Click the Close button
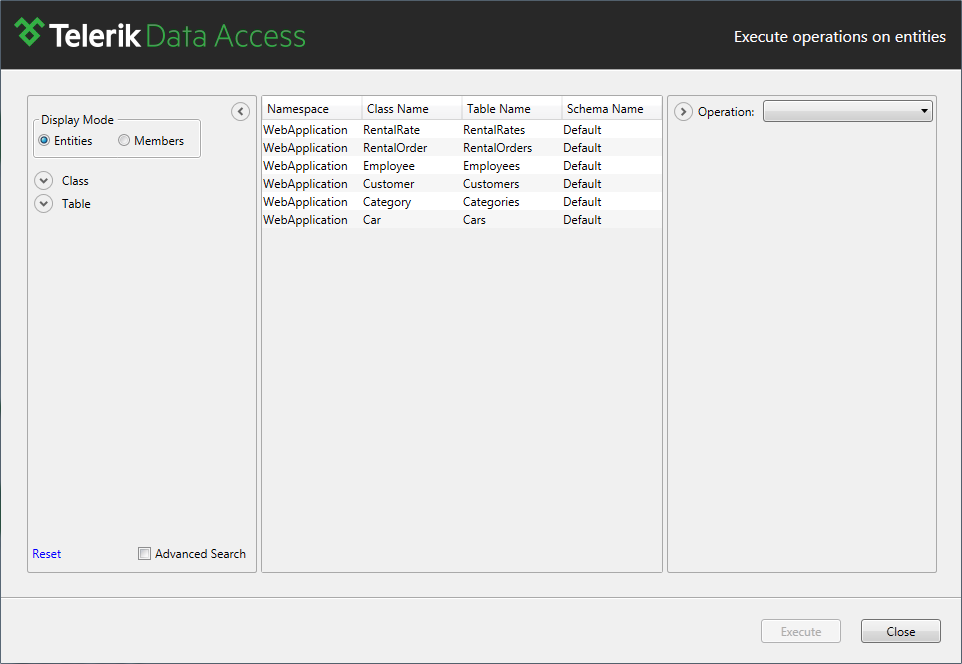The width and height of the screenshot is (962, 664). click(x=901, y=631)
